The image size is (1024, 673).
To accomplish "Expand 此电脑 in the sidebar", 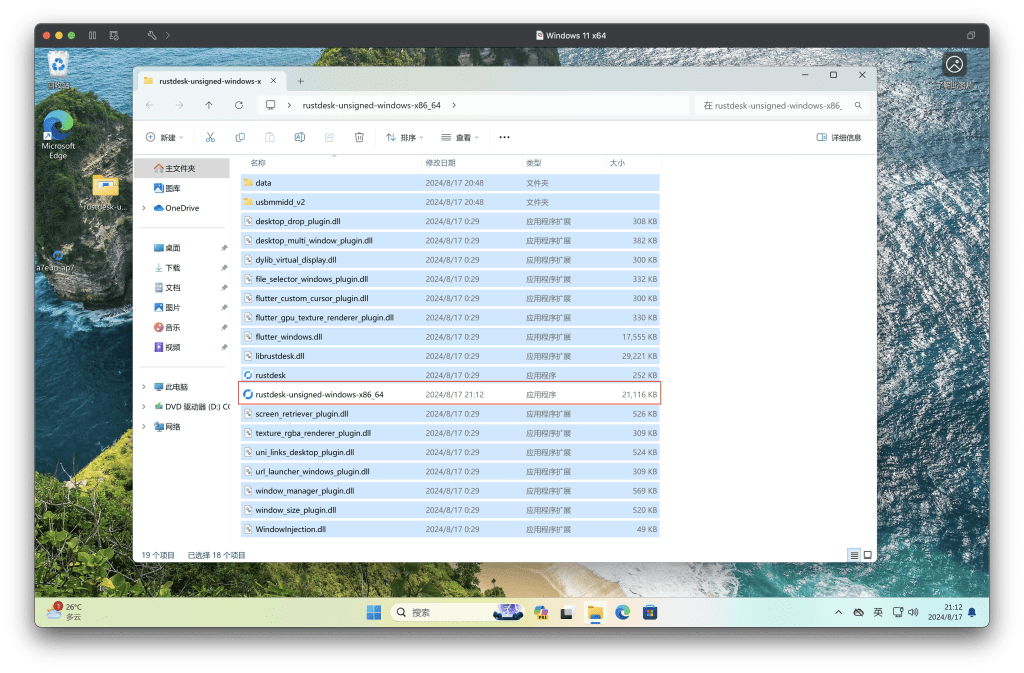I will [x=143, y=386].
